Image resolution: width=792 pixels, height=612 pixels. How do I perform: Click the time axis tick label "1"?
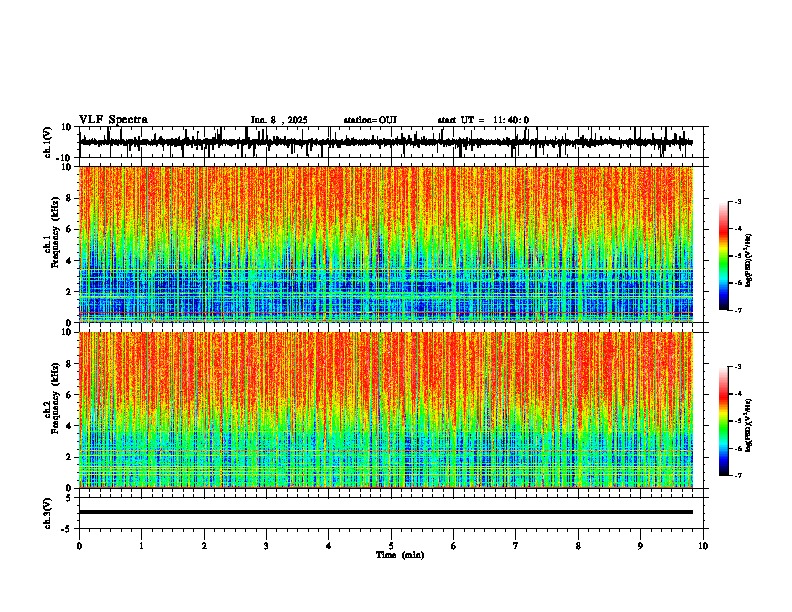click(x=141, y=546)
